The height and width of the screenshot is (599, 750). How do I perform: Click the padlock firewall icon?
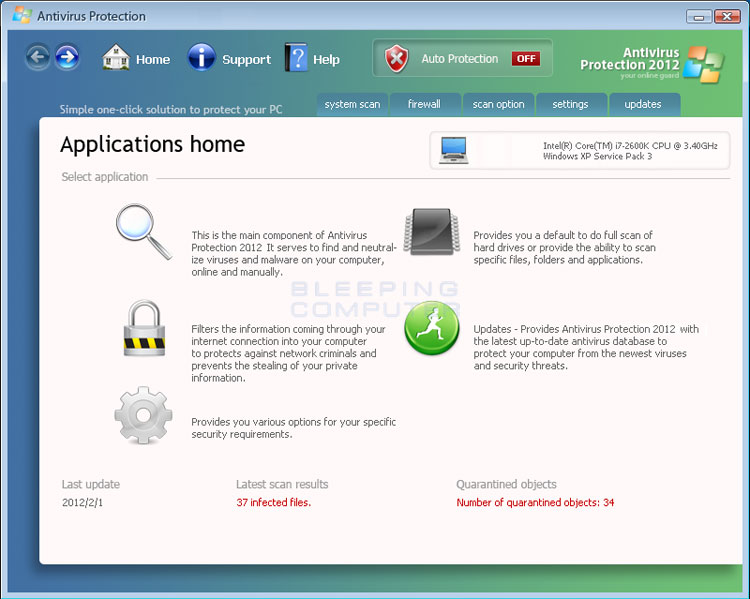144,328
